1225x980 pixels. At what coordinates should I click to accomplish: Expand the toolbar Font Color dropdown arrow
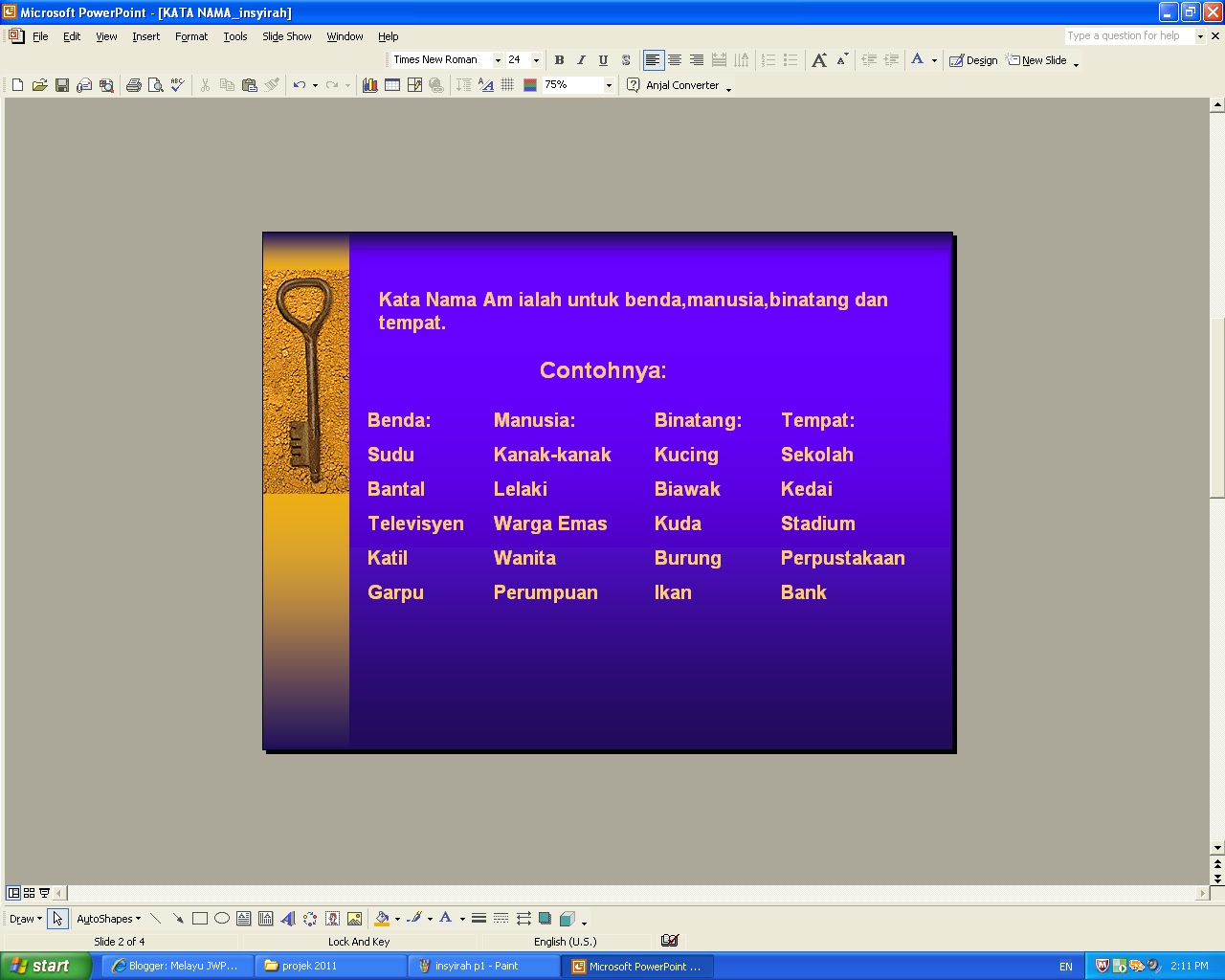pos(934,60)
